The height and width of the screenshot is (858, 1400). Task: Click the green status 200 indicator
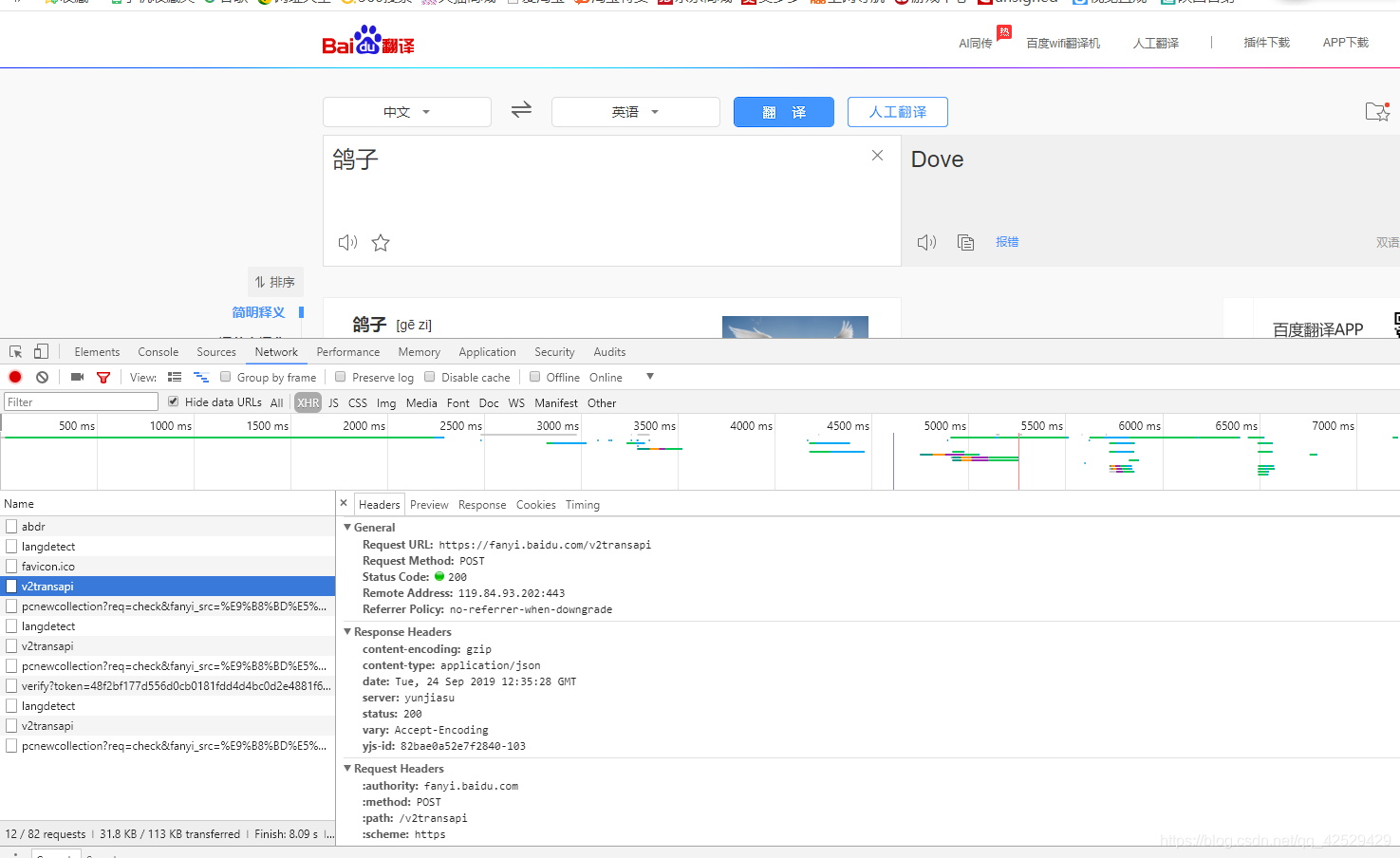pos(439,576)
